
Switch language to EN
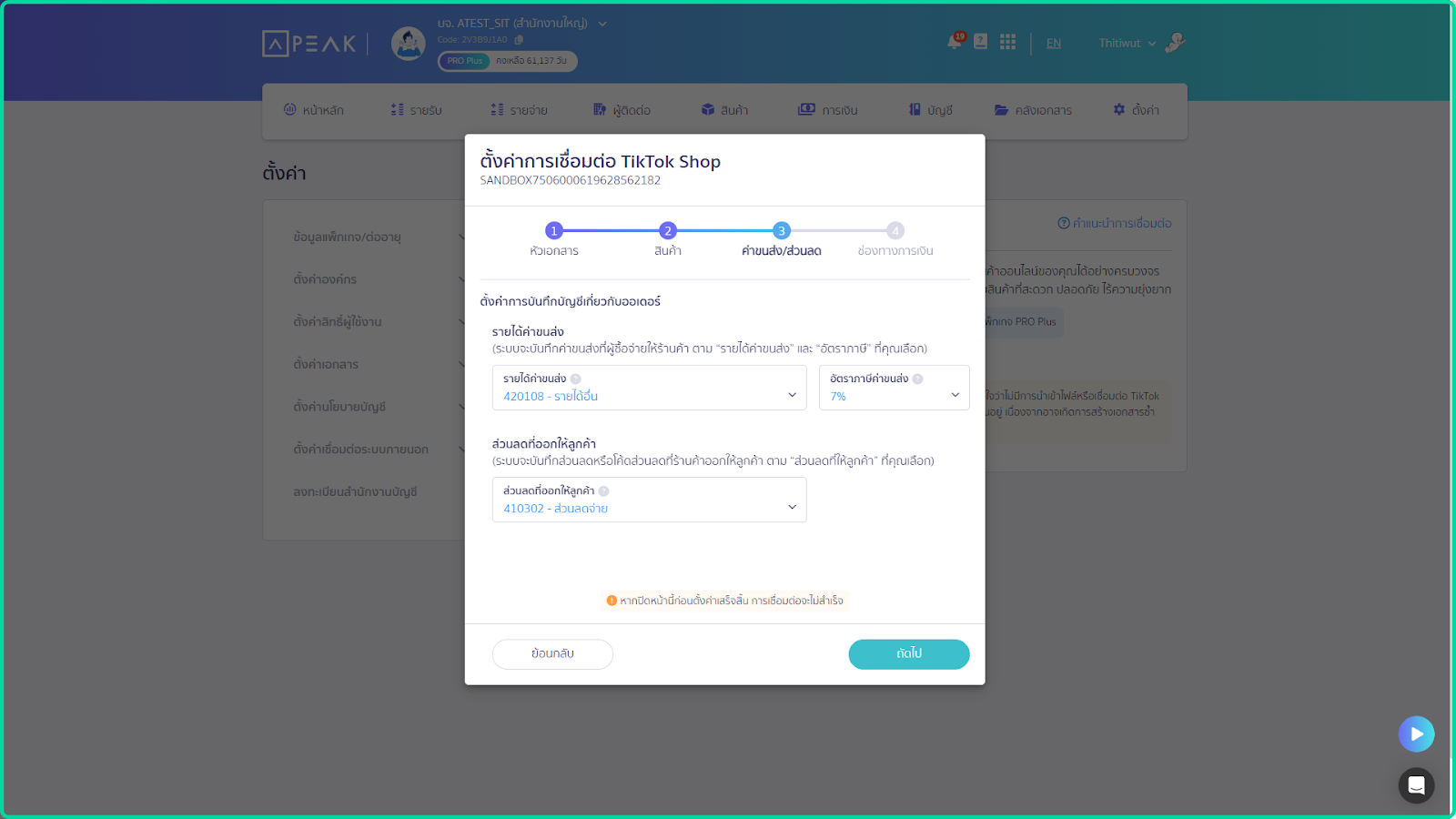1054,43
